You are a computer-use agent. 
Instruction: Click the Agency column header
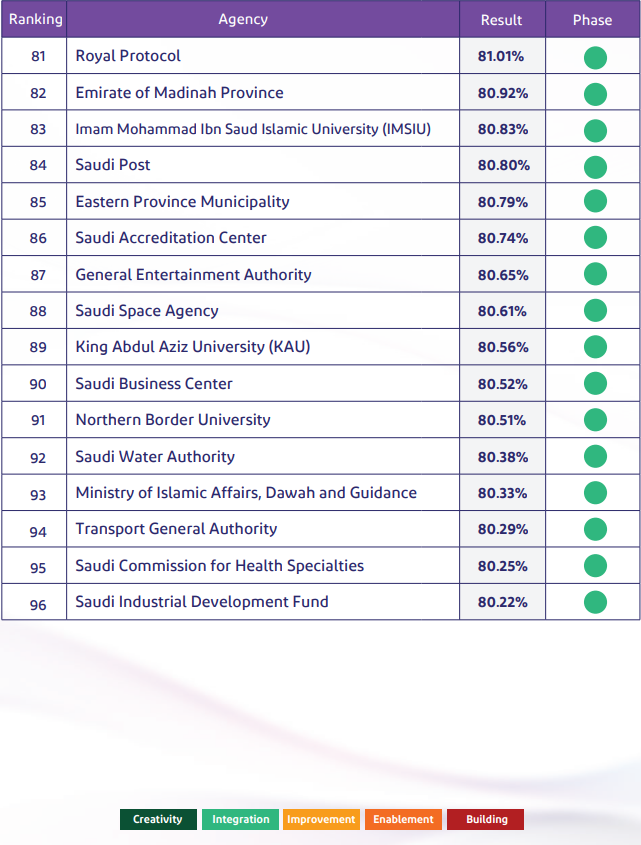(x=243, y=19)
